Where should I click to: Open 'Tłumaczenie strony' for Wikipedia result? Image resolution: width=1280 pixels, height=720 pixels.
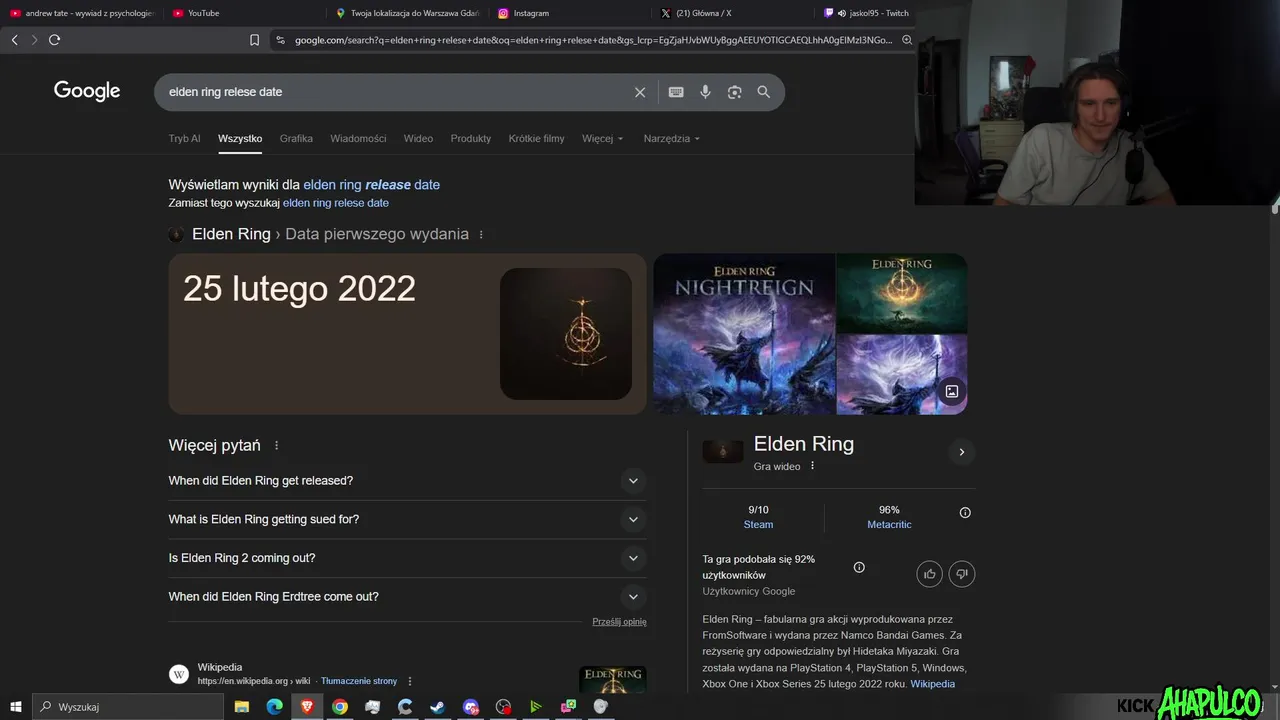[359, 681]
